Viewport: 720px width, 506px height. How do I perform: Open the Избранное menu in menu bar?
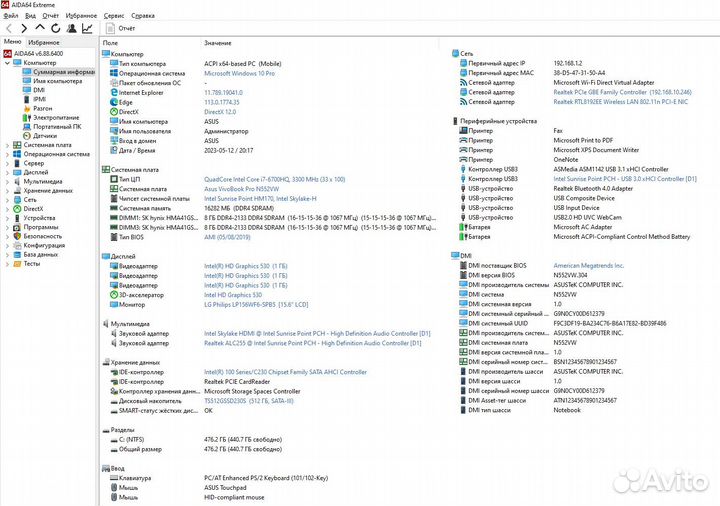pyautogui.click(x=81, y=16)
